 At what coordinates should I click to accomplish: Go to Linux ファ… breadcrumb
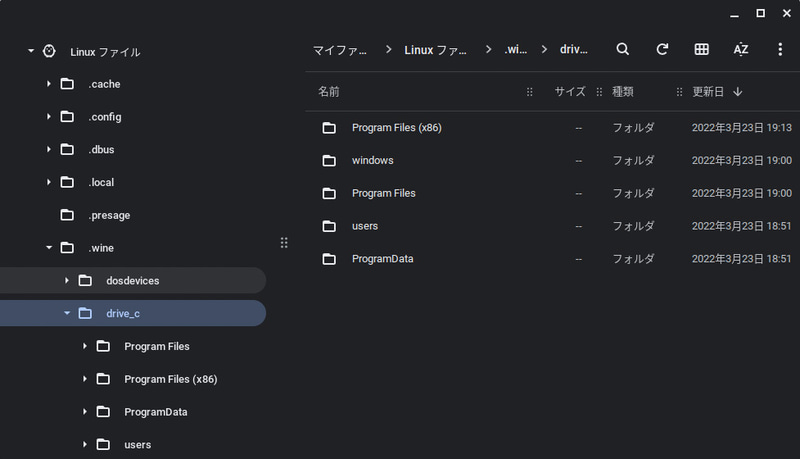coord(435,50)
